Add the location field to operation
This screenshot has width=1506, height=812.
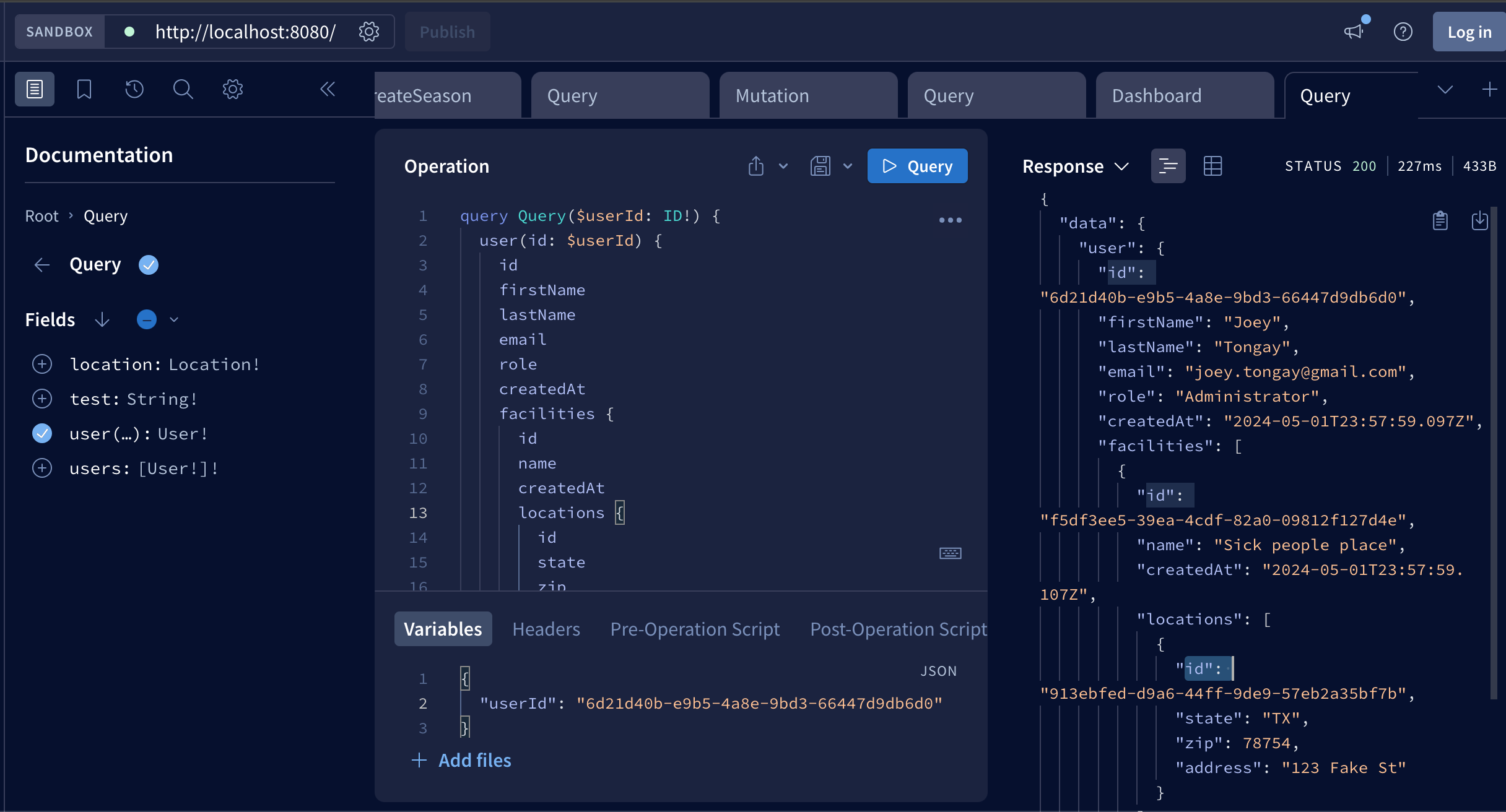click(42, 364)
